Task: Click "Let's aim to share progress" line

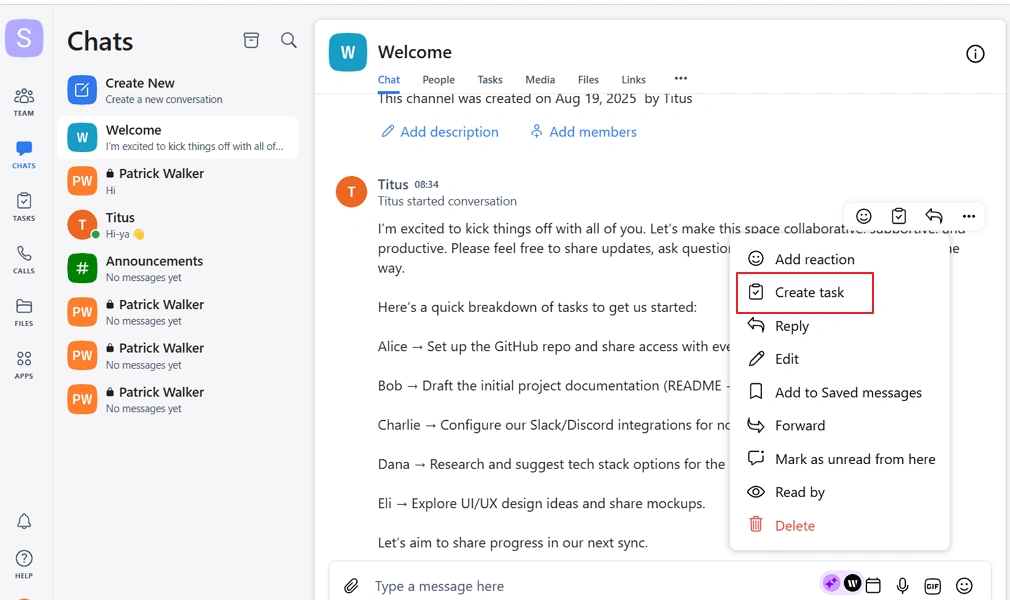Action: point(513,543)
